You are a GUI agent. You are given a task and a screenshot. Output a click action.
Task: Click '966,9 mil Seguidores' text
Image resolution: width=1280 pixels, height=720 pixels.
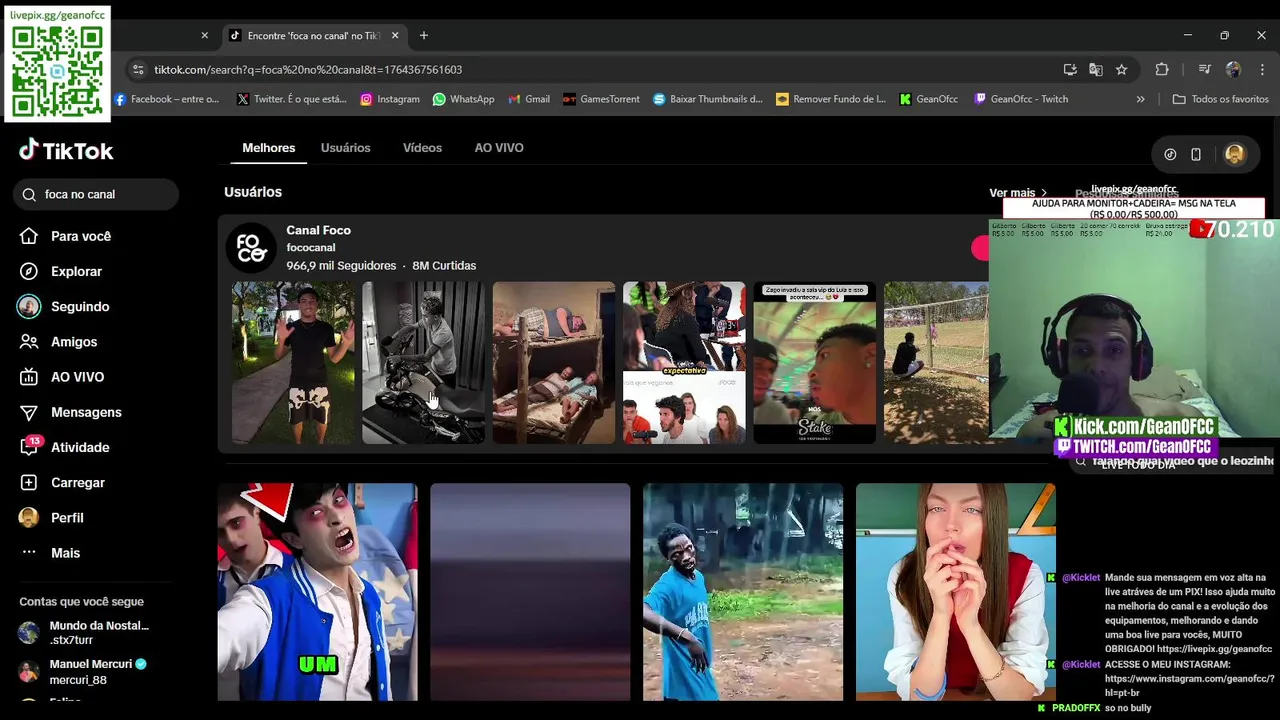[x=341, y=266]
